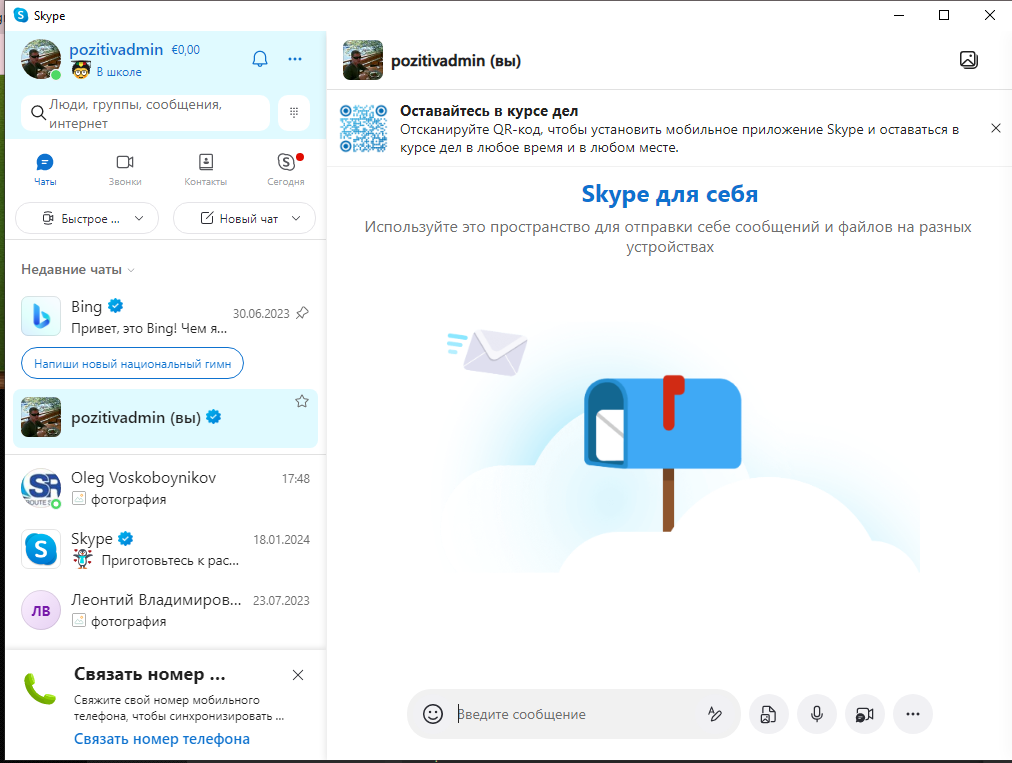The image size is (1012, 763).
Task: Switch to the Контакты tab
Action: click(x=205, y=170)
